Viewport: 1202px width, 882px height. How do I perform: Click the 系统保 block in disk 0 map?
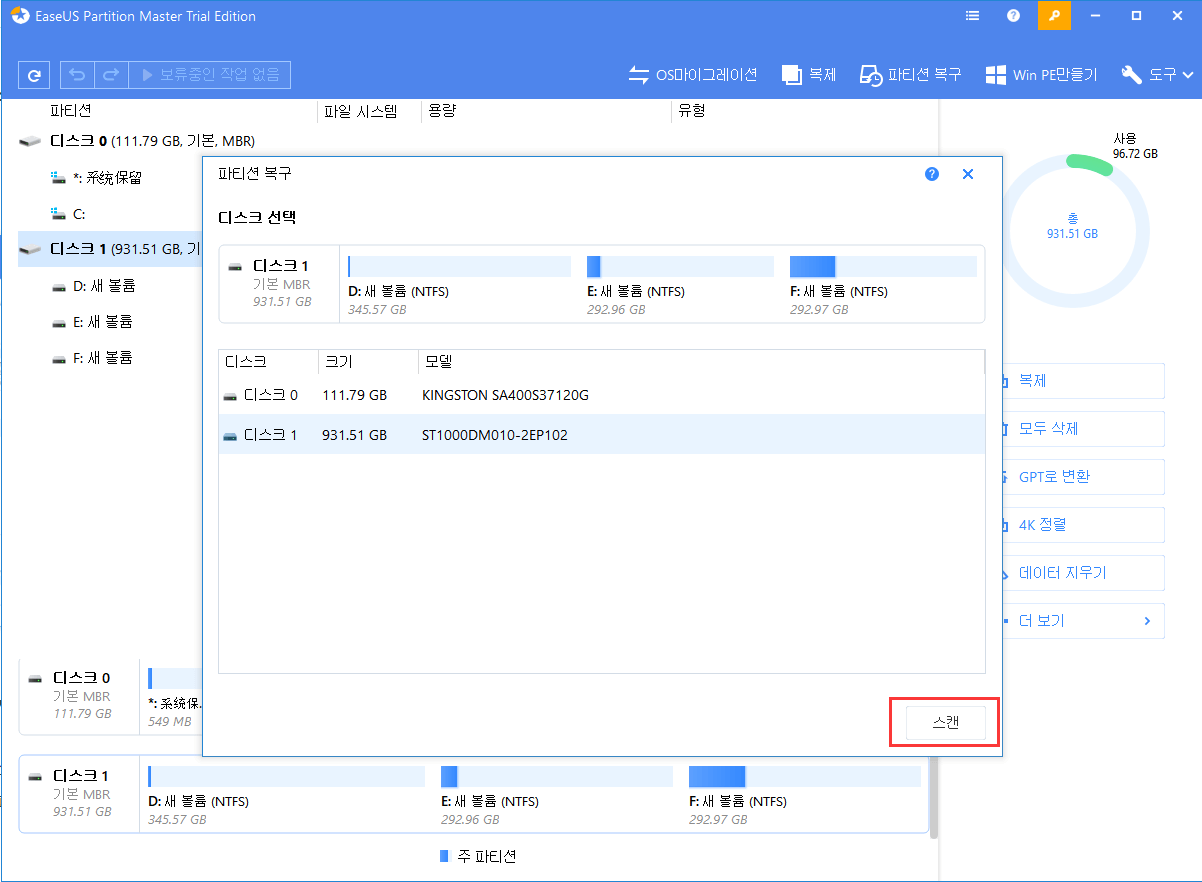pyautogui.click(x=174, y=696)
